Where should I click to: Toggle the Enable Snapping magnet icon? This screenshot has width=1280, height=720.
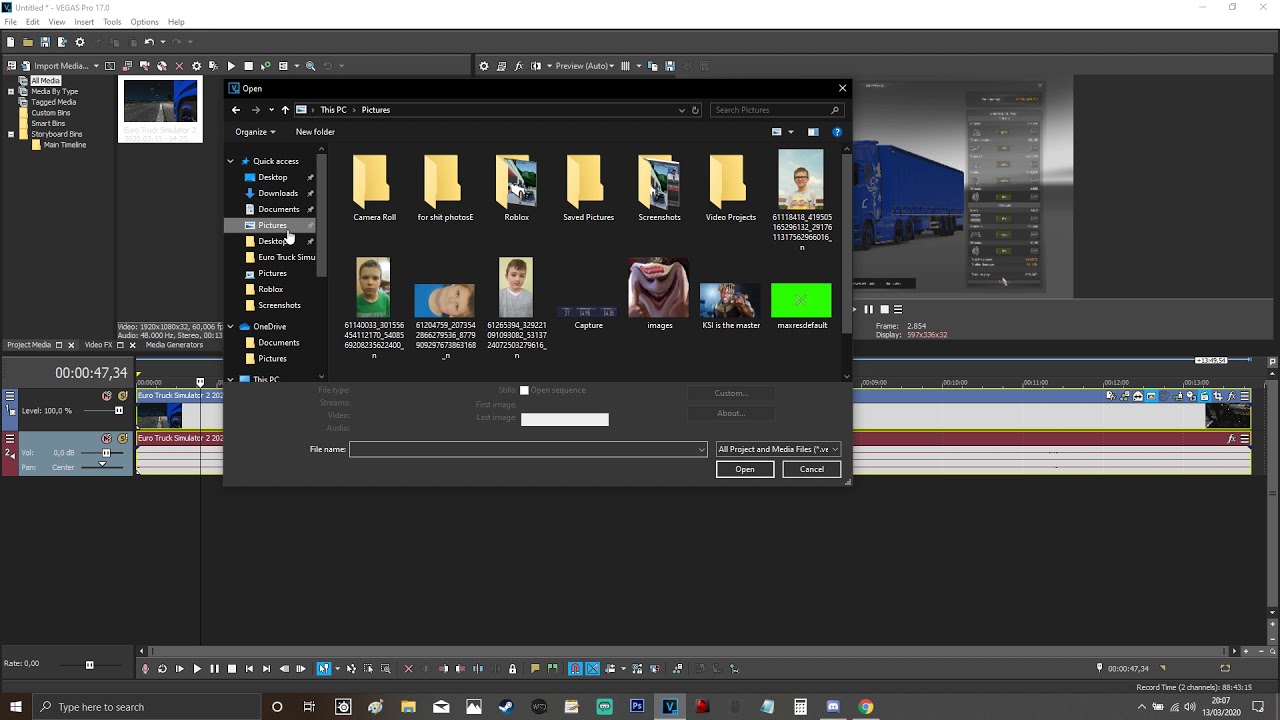pos(575,669)
